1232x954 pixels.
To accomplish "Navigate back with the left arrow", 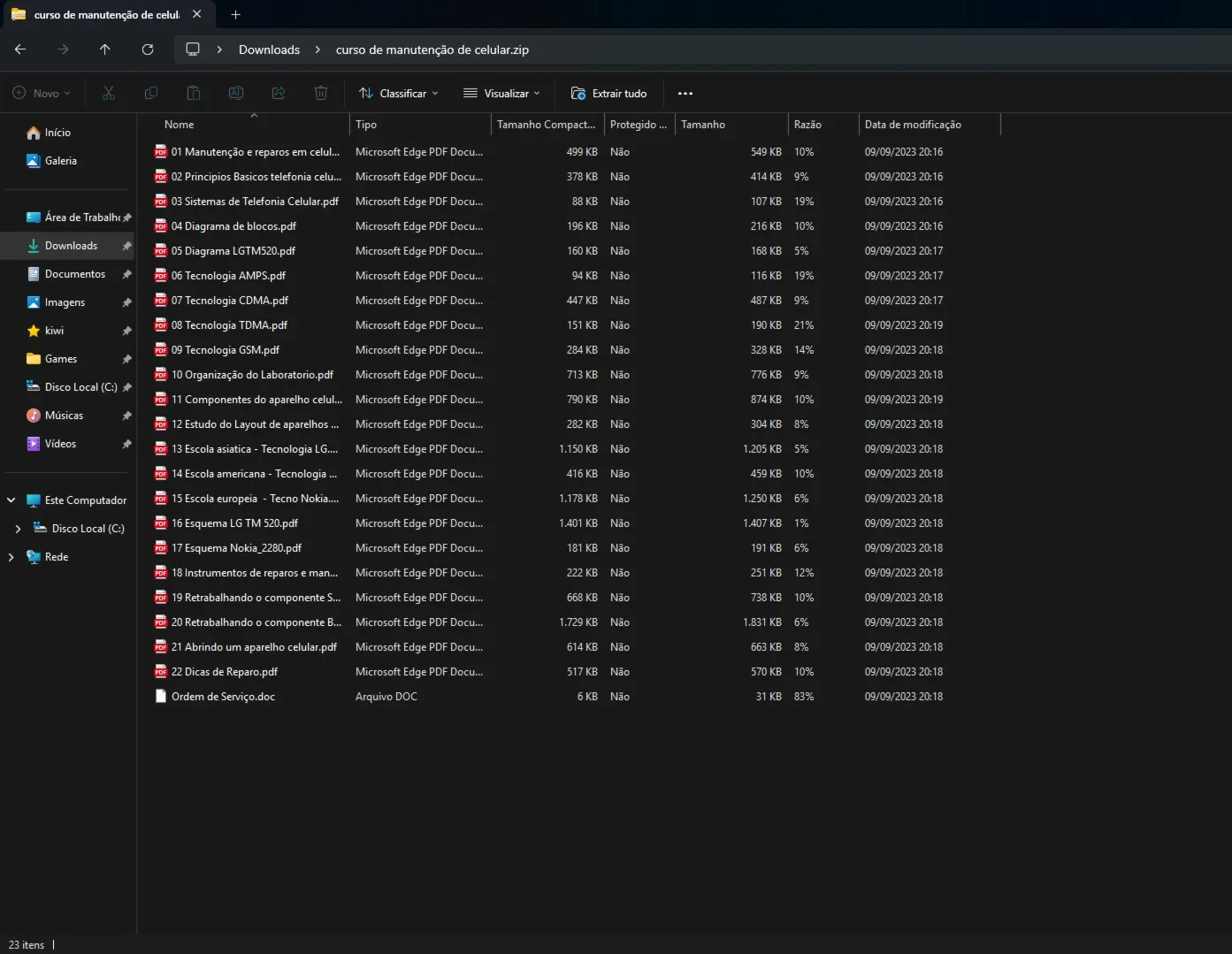I will click(x=20, y=50).
